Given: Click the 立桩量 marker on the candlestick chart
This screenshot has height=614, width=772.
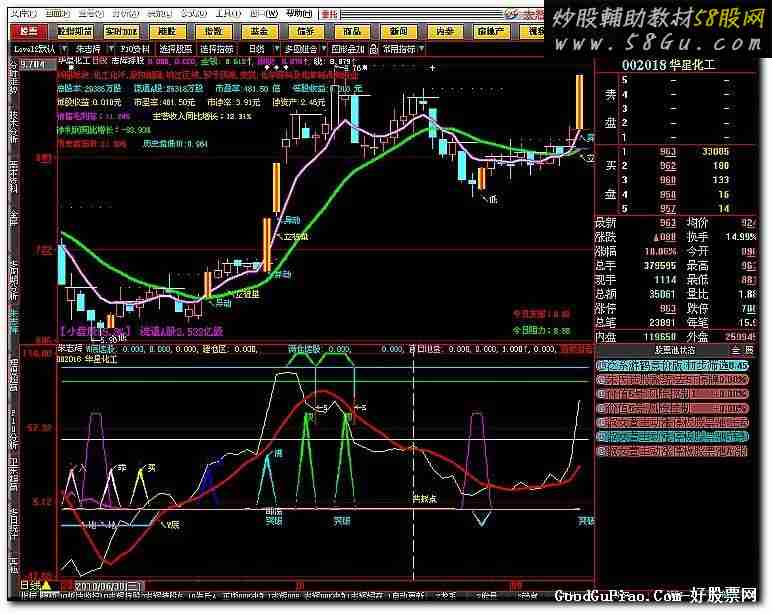Looking at the screenshot, I should [x=295, y=237].
